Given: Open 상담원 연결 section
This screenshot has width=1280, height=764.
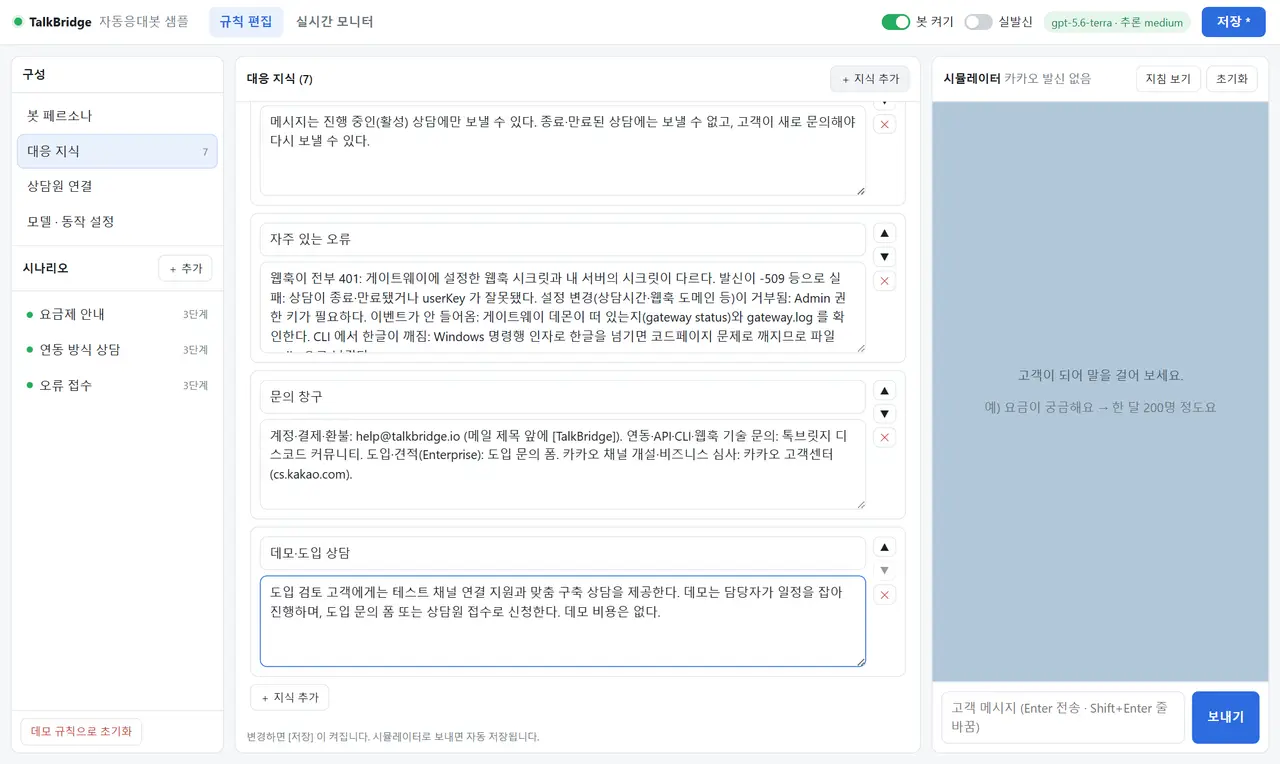Looking at the screenshot, I should pyautogui.click(x=117, y=186).
